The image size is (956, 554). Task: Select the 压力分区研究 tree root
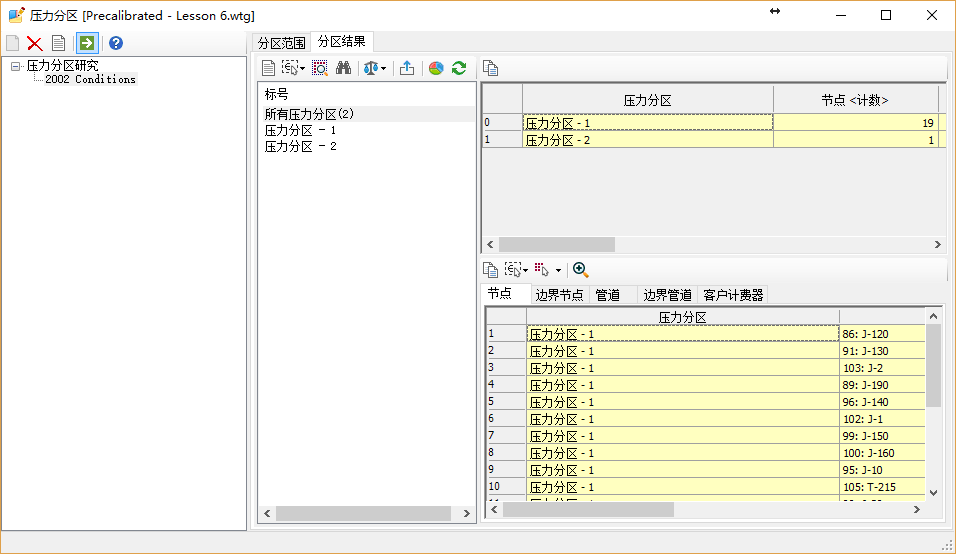point(62,65)
